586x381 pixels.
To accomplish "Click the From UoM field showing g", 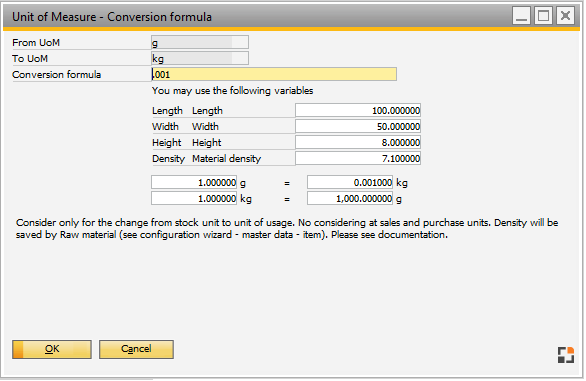I will pyautogui.click(x=200, y=42).
